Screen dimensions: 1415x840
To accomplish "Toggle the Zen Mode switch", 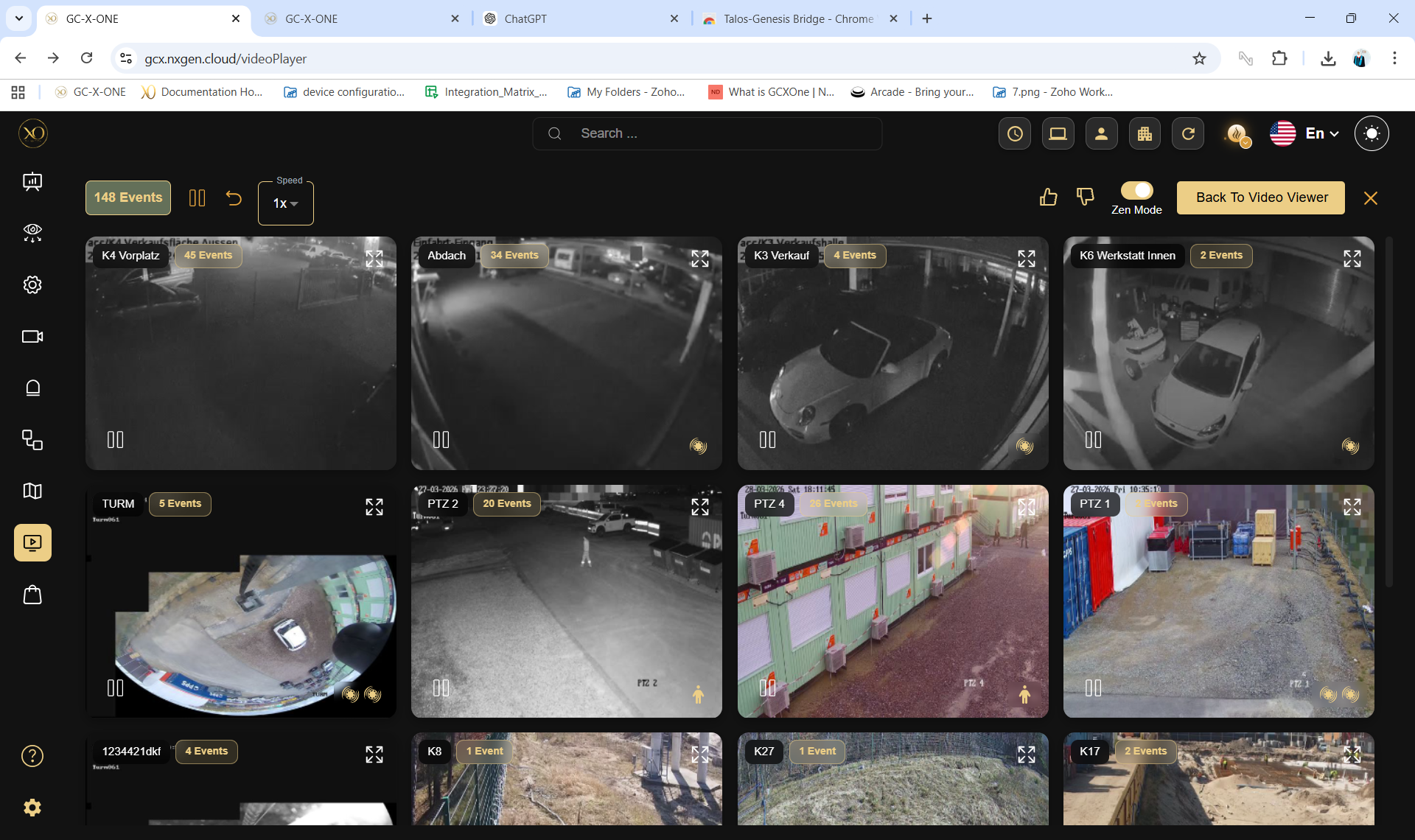I will point(1136,190).
